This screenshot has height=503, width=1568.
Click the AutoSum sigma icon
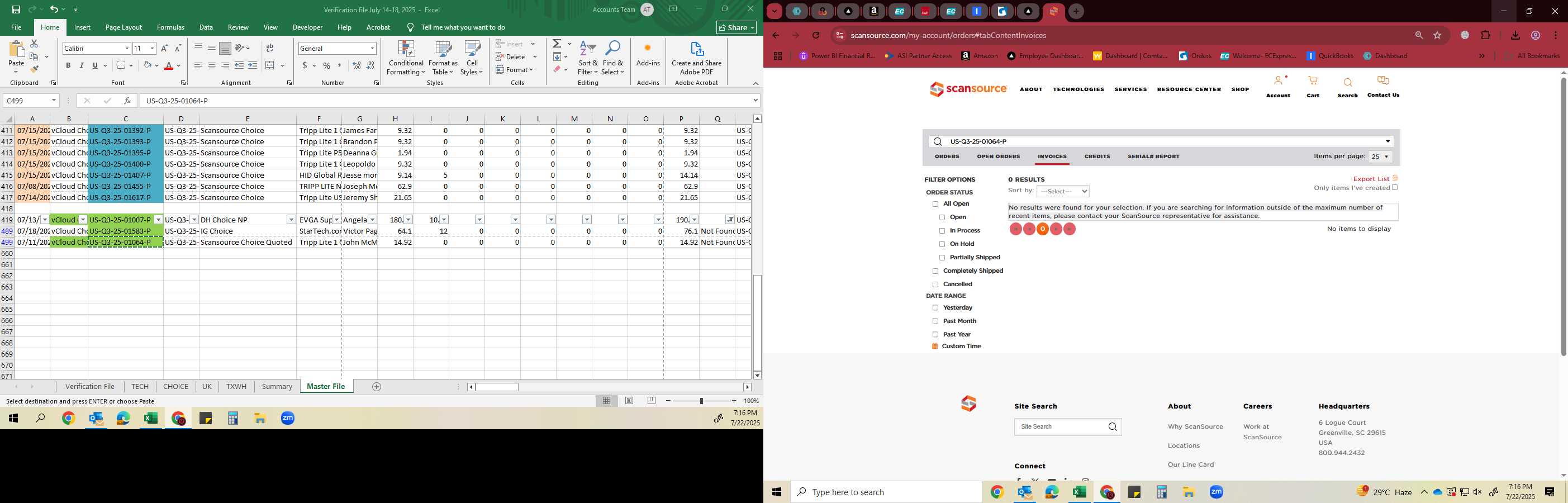point(557,44)
